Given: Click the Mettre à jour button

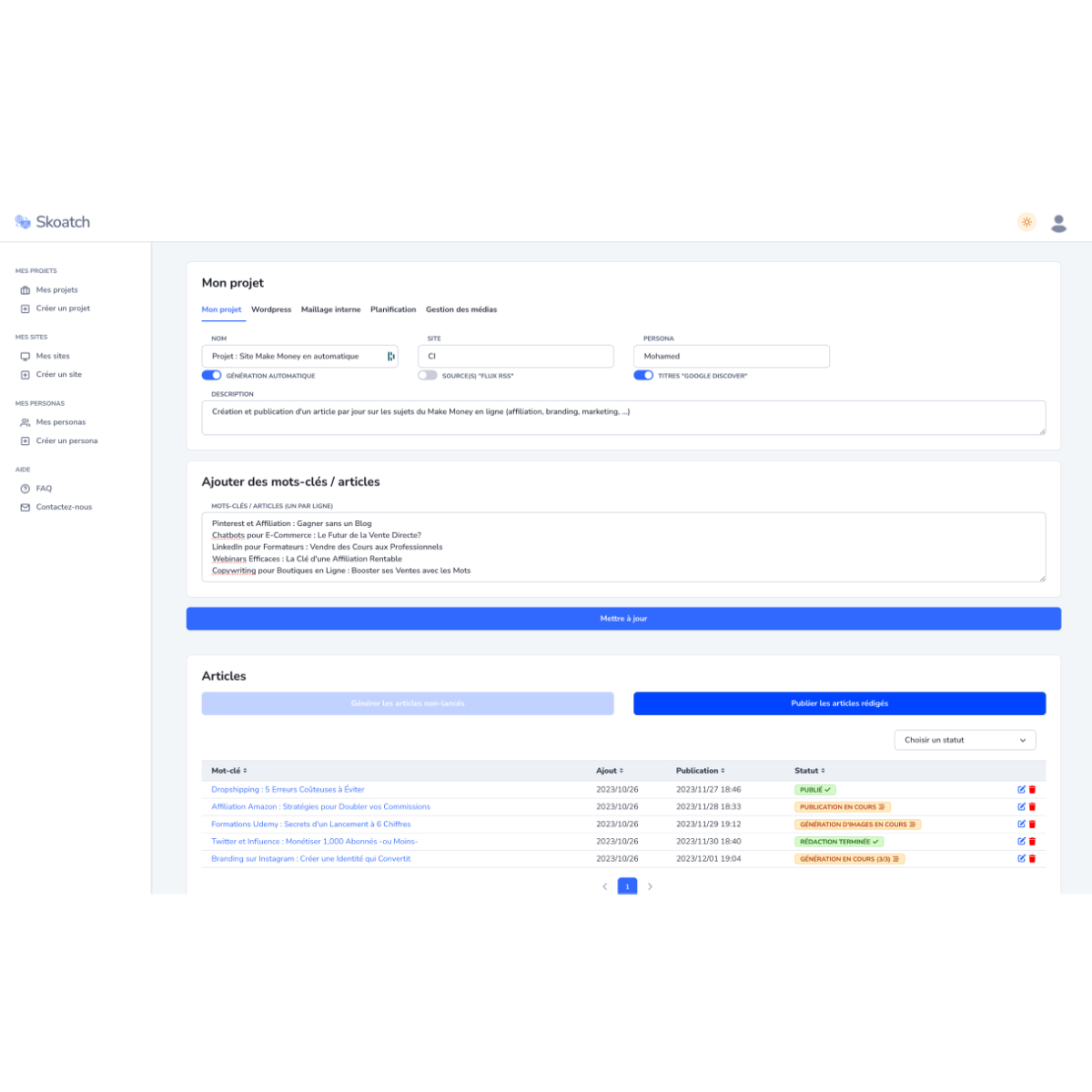Looking at the screenshot, I should (623, 619).
